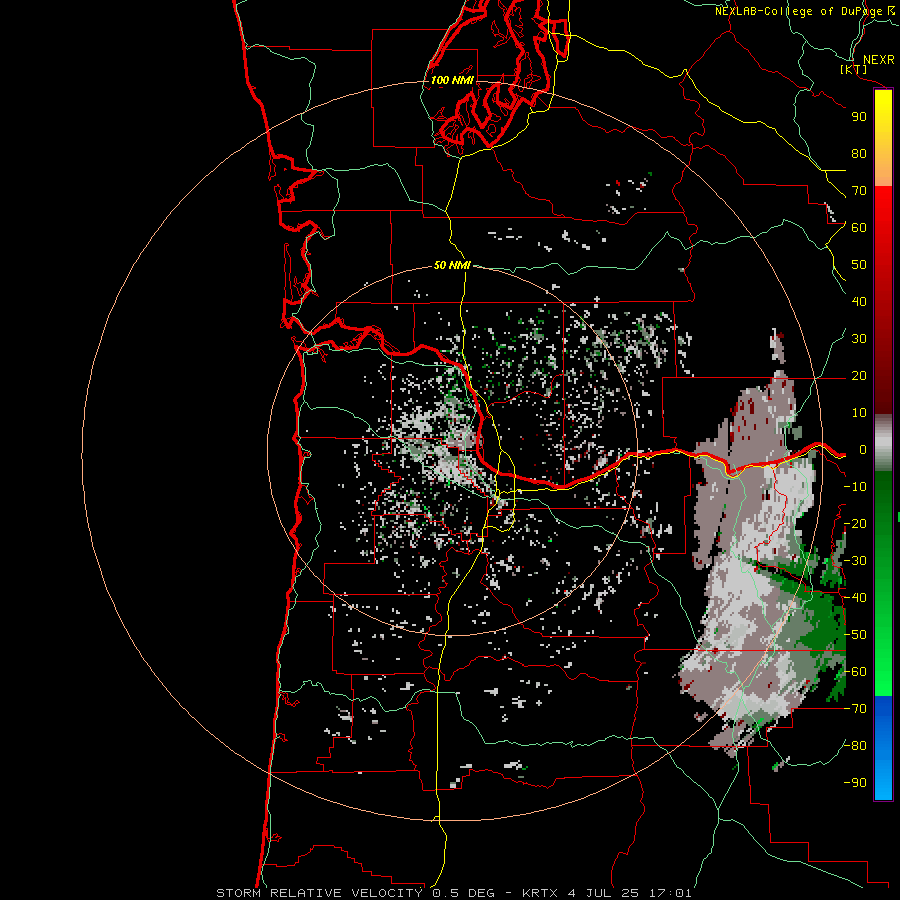Click the -10 value on the velocity scale

855,487
